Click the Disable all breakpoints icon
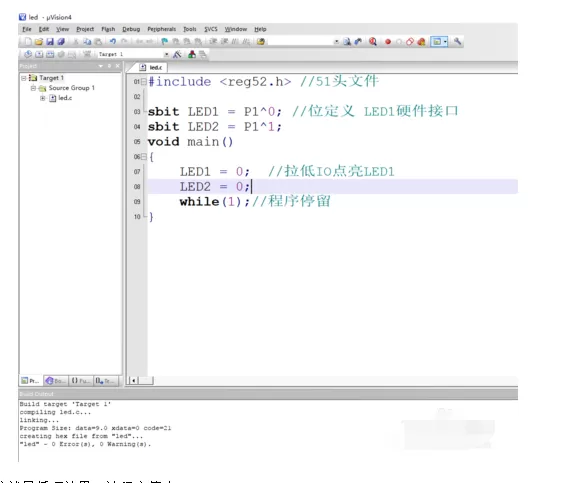The image size is (567, 483). coord(410,42)
